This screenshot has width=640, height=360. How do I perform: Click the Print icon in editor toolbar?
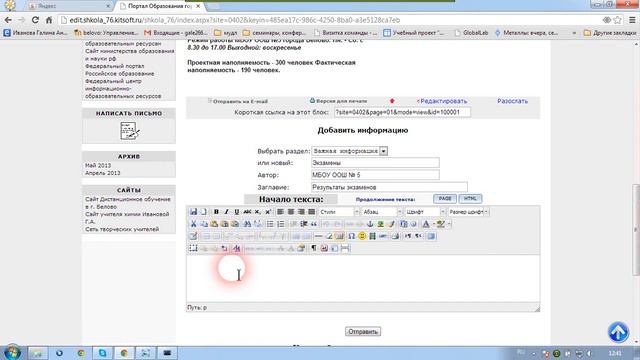tap(395, 236)
